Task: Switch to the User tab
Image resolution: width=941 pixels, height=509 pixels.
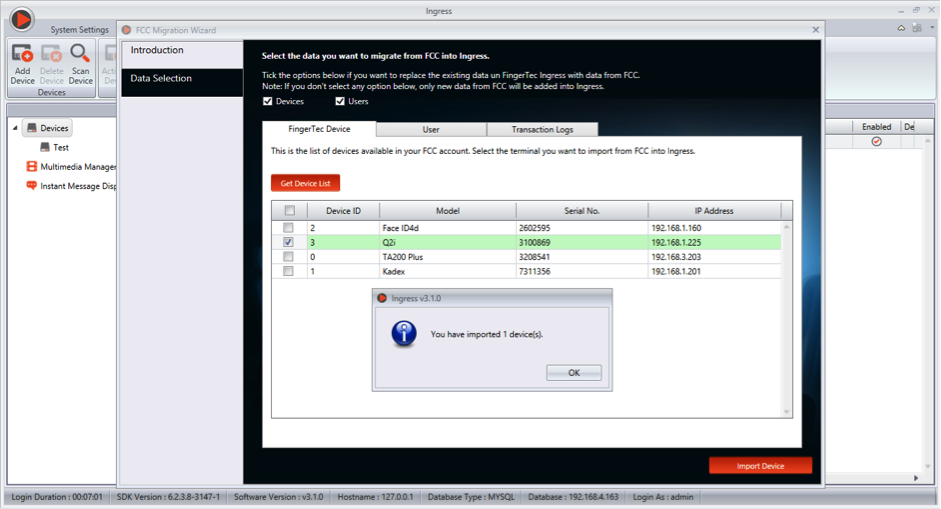Action: (431, 130)
